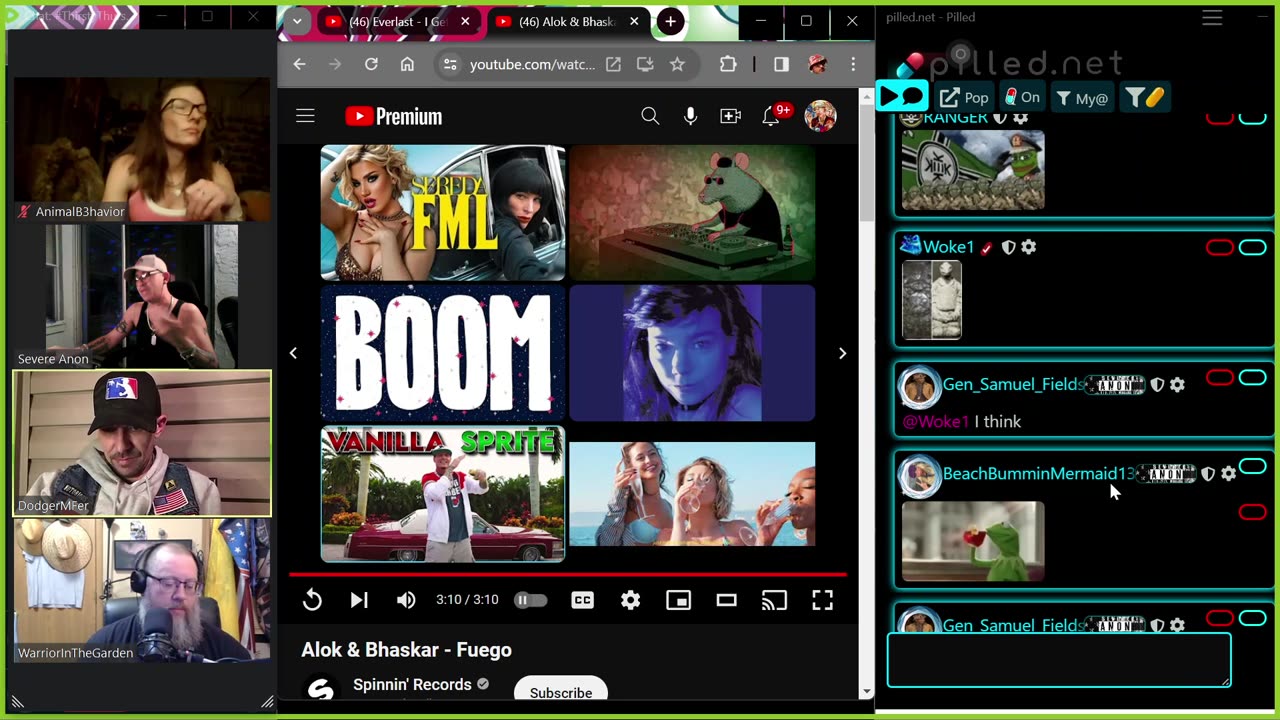Click the youtube.com address bar

[531, 64]
